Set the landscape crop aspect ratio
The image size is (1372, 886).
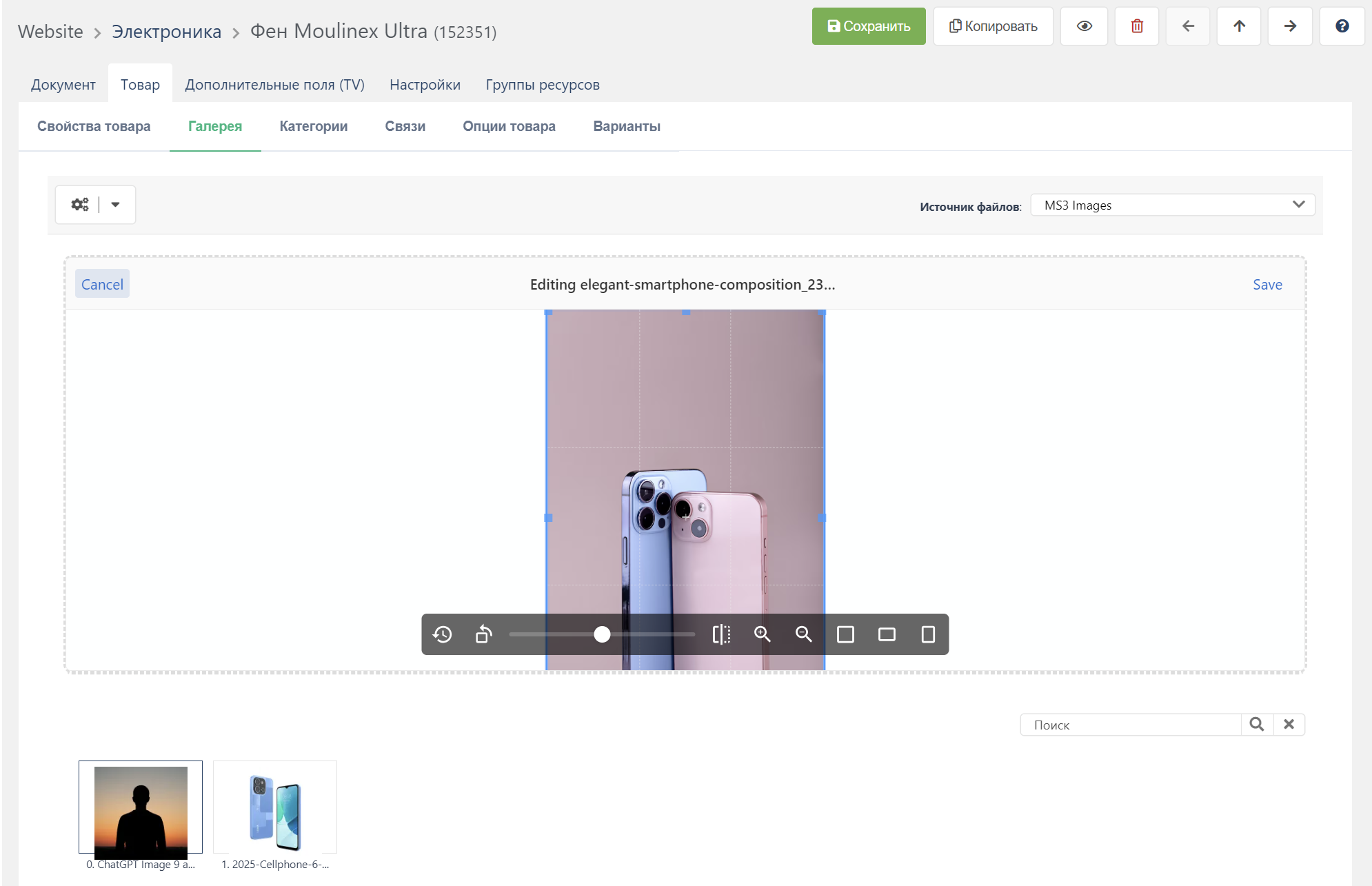[887, 634]
